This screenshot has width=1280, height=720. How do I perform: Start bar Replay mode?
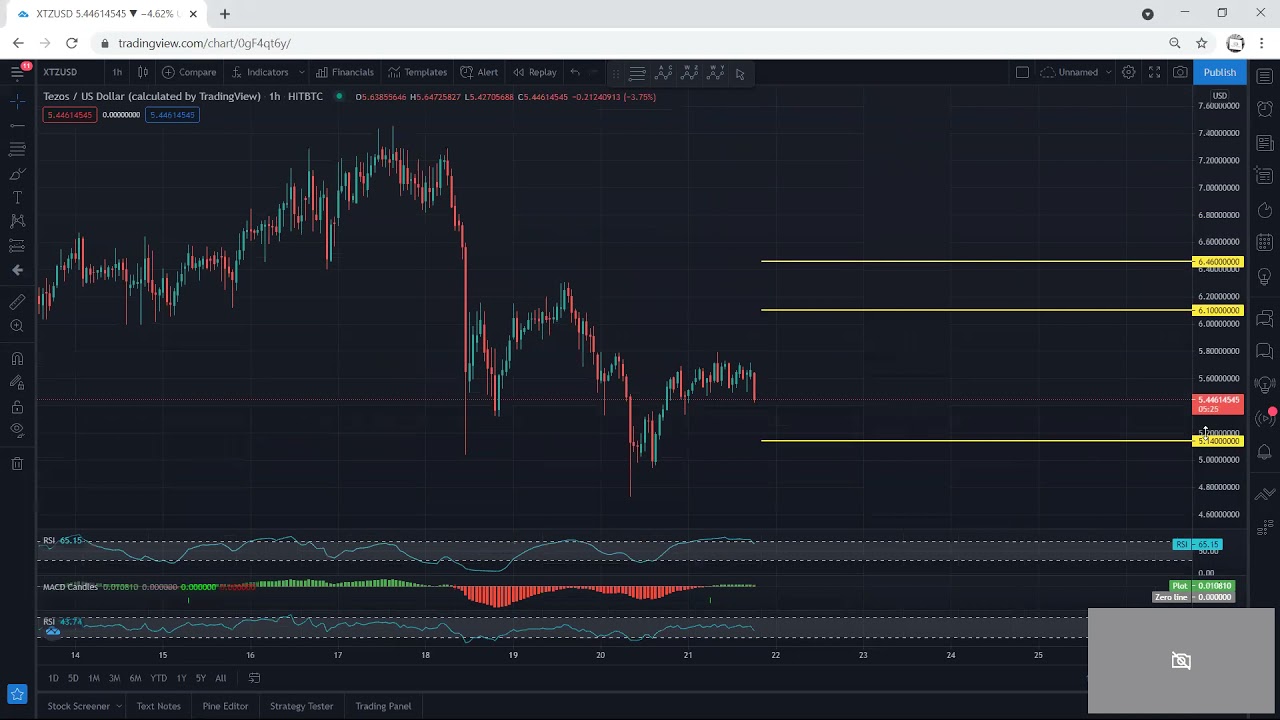[x=535, y=72]
